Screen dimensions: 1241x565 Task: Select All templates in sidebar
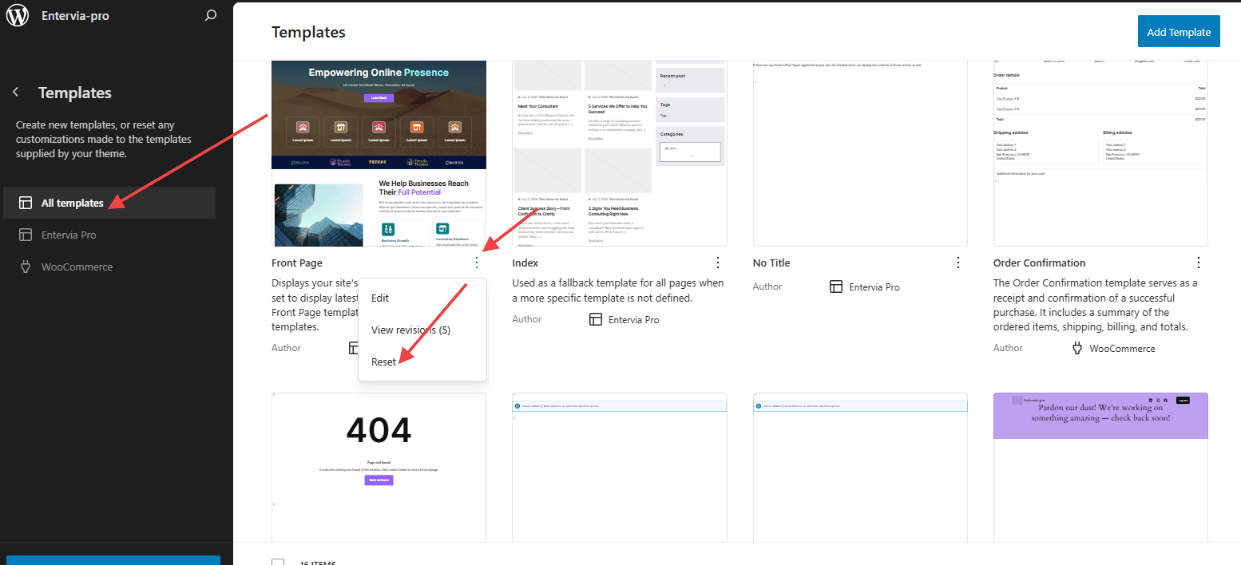(x=108, y=203)
